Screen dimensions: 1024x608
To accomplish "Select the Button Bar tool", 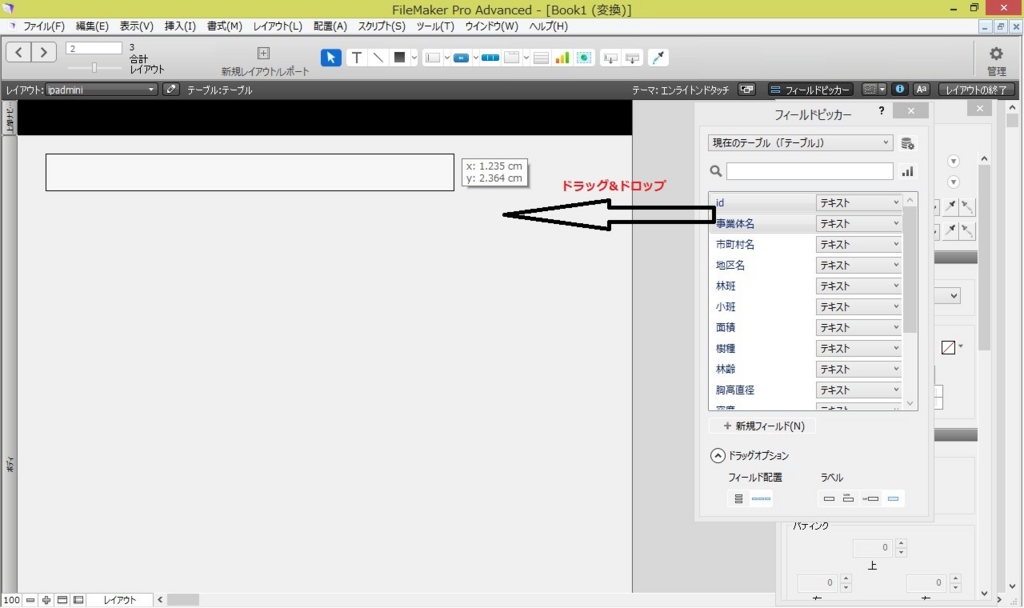I will (x=490, y=57).
